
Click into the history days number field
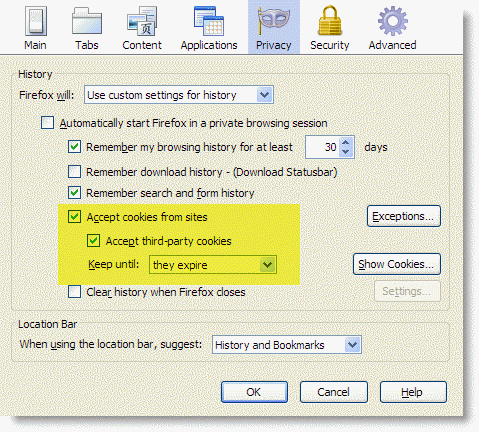[x=323, y=147]
